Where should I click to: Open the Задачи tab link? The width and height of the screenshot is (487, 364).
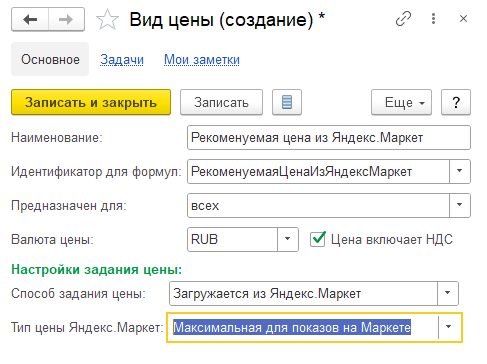[x=122, y=60]
